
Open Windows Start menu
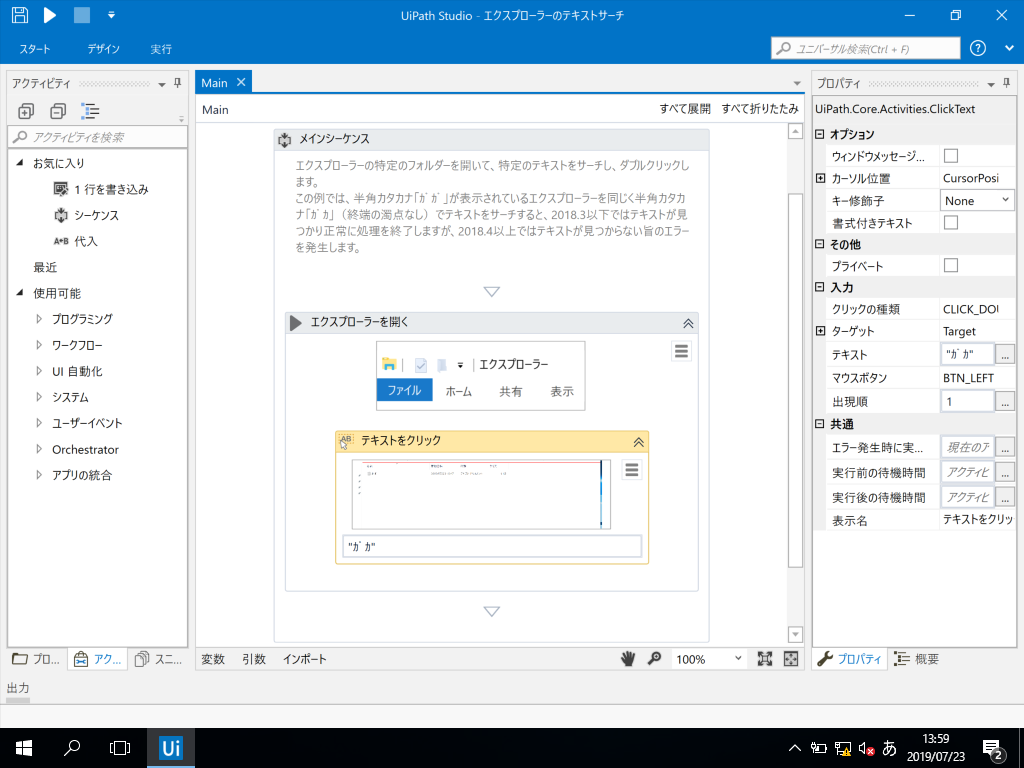click(24, 748)
